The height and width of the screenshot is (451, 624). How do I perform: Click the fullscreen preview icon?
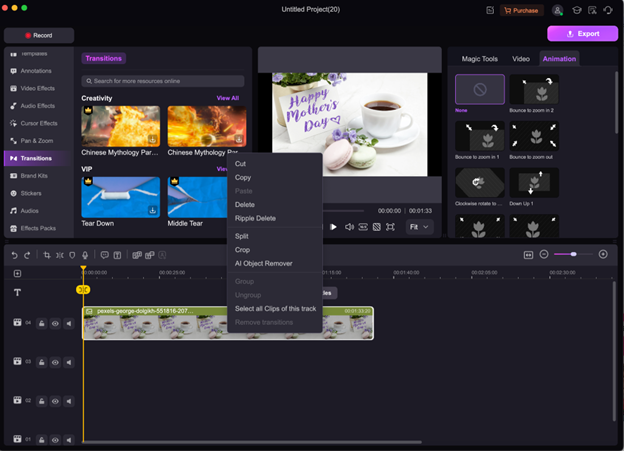tap(390, 227)
